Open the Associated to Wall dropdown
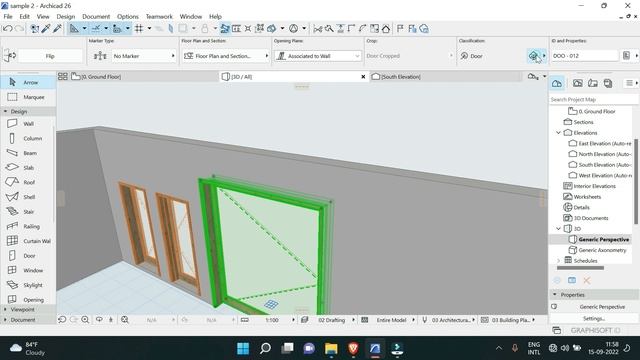Screen dimensions: 640x360 tap(318, 56)
